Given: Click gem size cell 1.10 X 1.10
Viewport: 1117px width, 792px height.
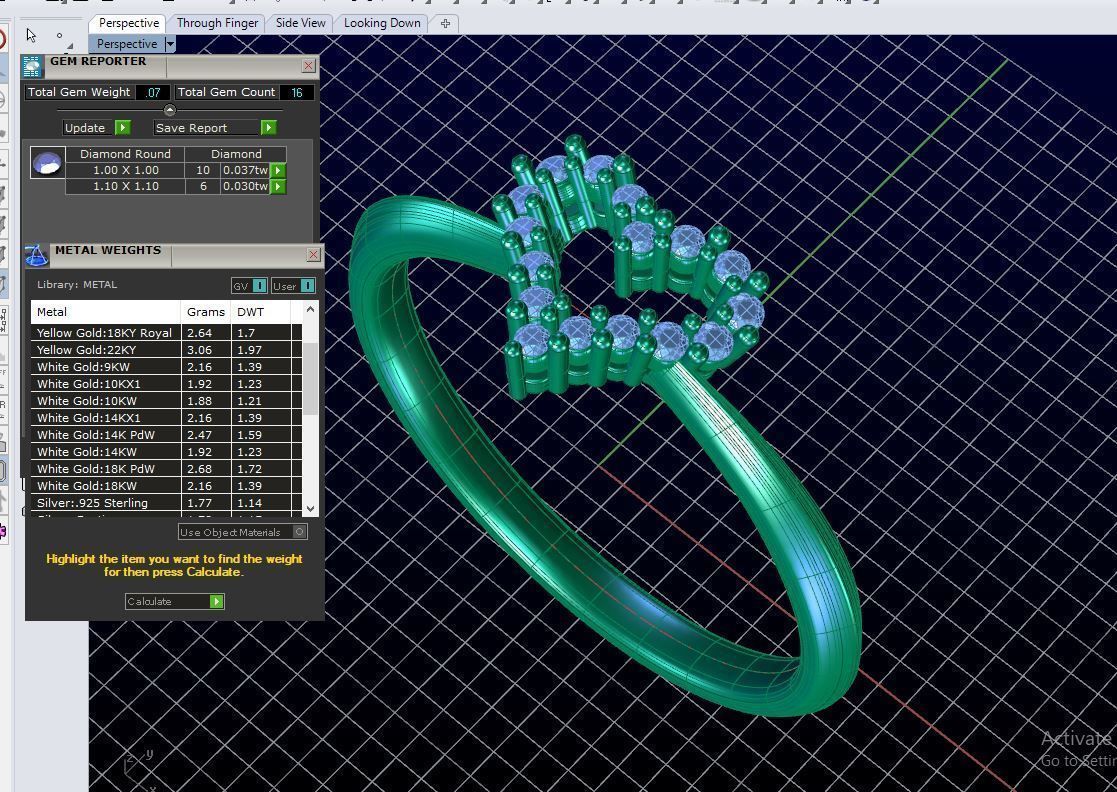Looking at the screenshot, I should [x=125, y=187].
